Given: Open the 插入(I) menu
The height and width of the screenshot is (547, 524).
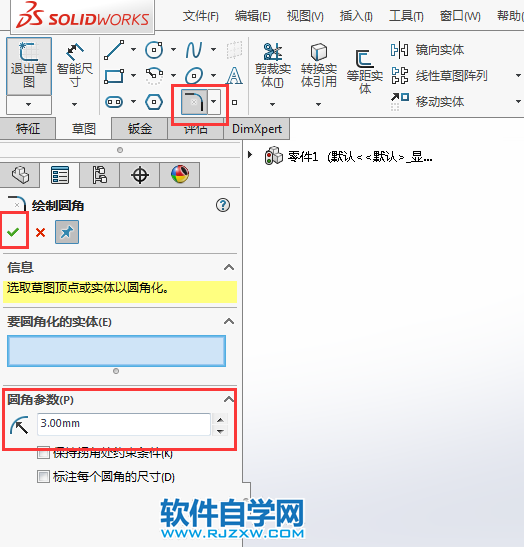Looking at the screenshot, I should click(x=356, y=16).
